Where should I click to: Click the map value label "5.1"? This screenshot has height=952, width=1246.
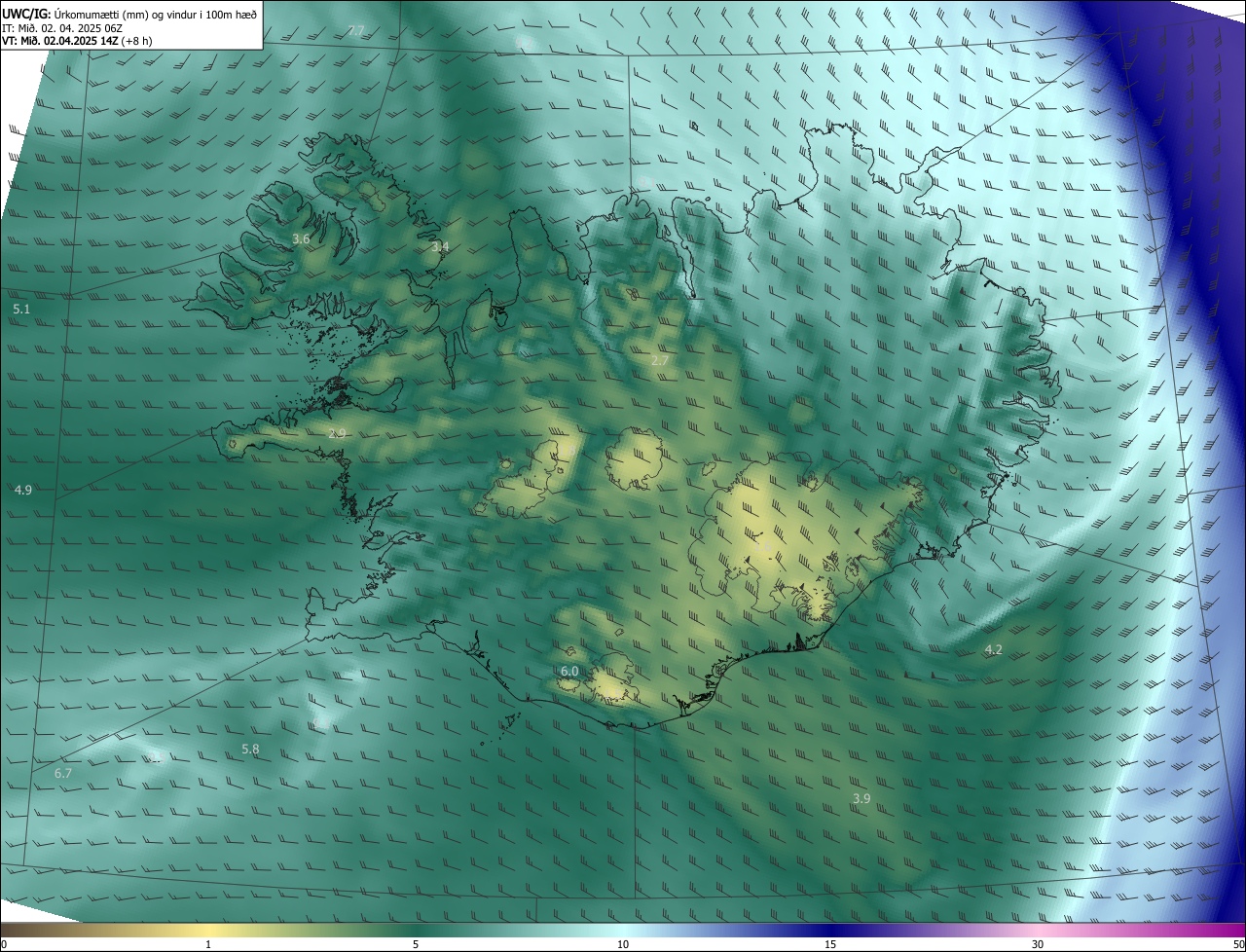[21, 309]
